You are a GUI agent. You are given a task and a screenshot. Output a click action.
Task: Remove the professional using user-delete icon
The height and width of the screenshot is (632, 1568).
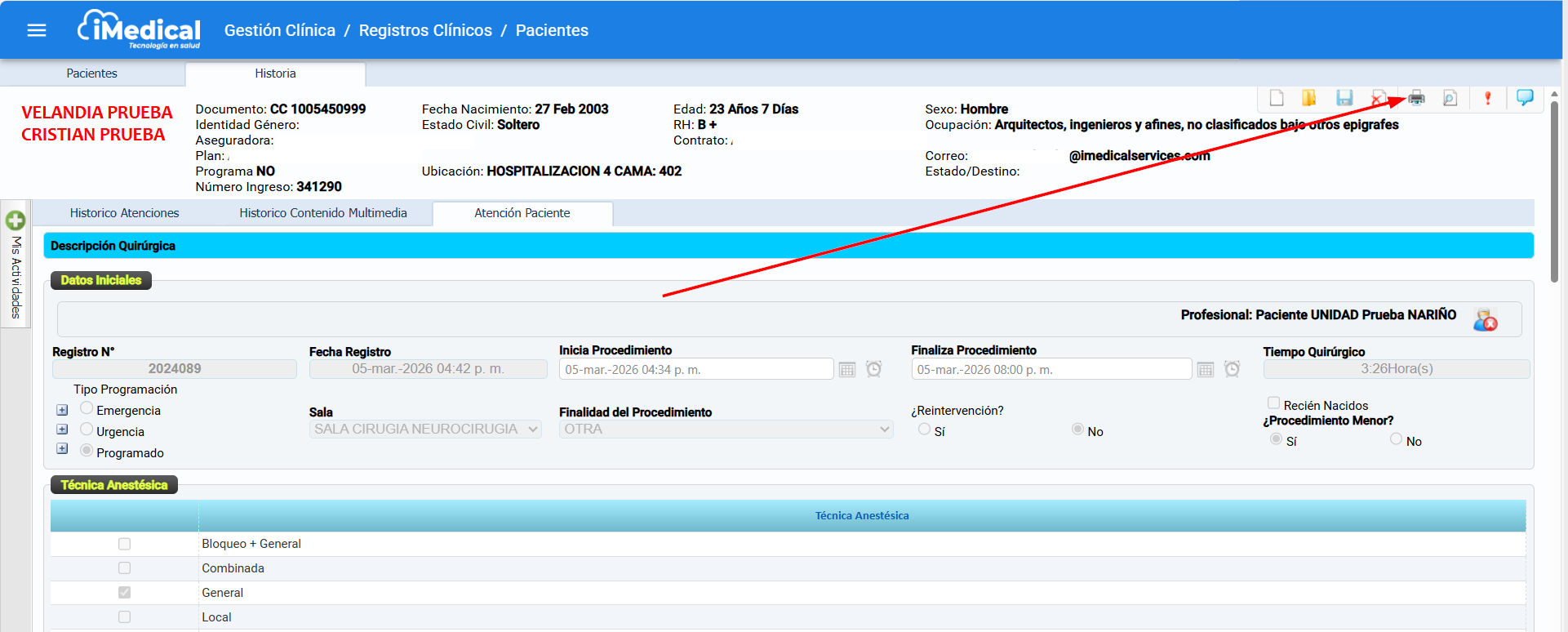[x=1485, y=320]
